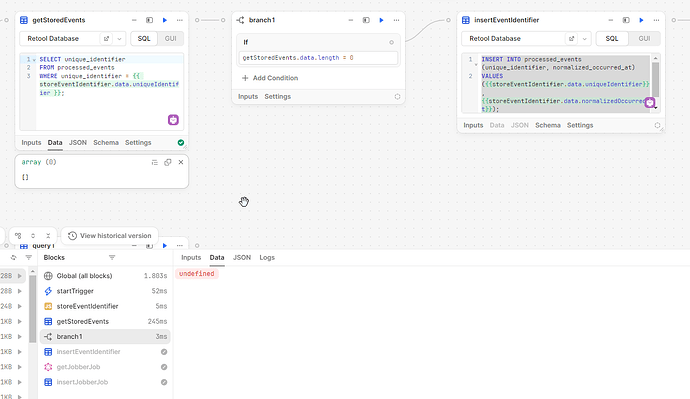690x399 pixels.
Task: Toggle format view of array data preview
Action: 154,162
